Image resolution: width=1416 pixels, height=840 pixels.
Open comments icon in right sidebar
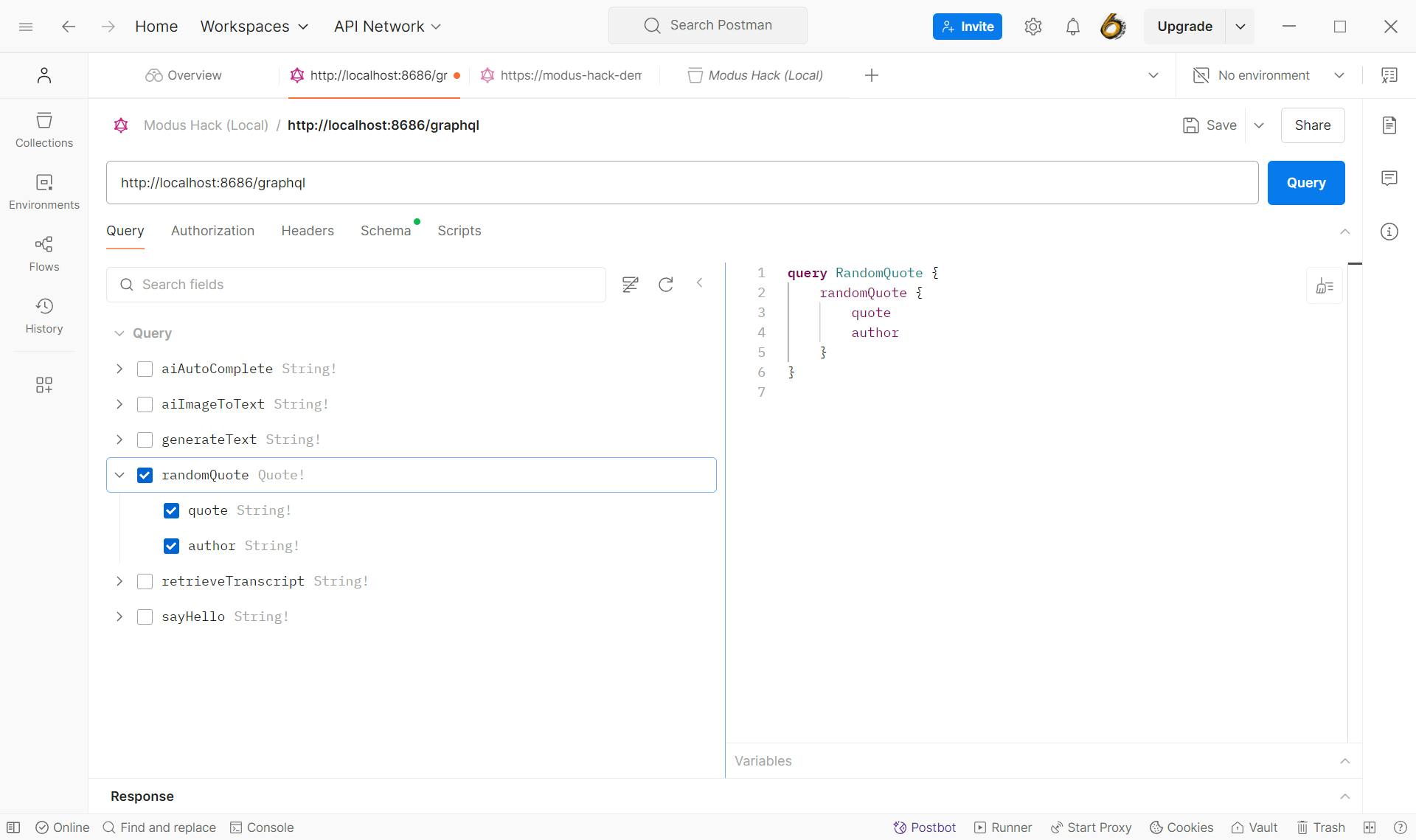pyautogui.click(x=1389, y=178)
